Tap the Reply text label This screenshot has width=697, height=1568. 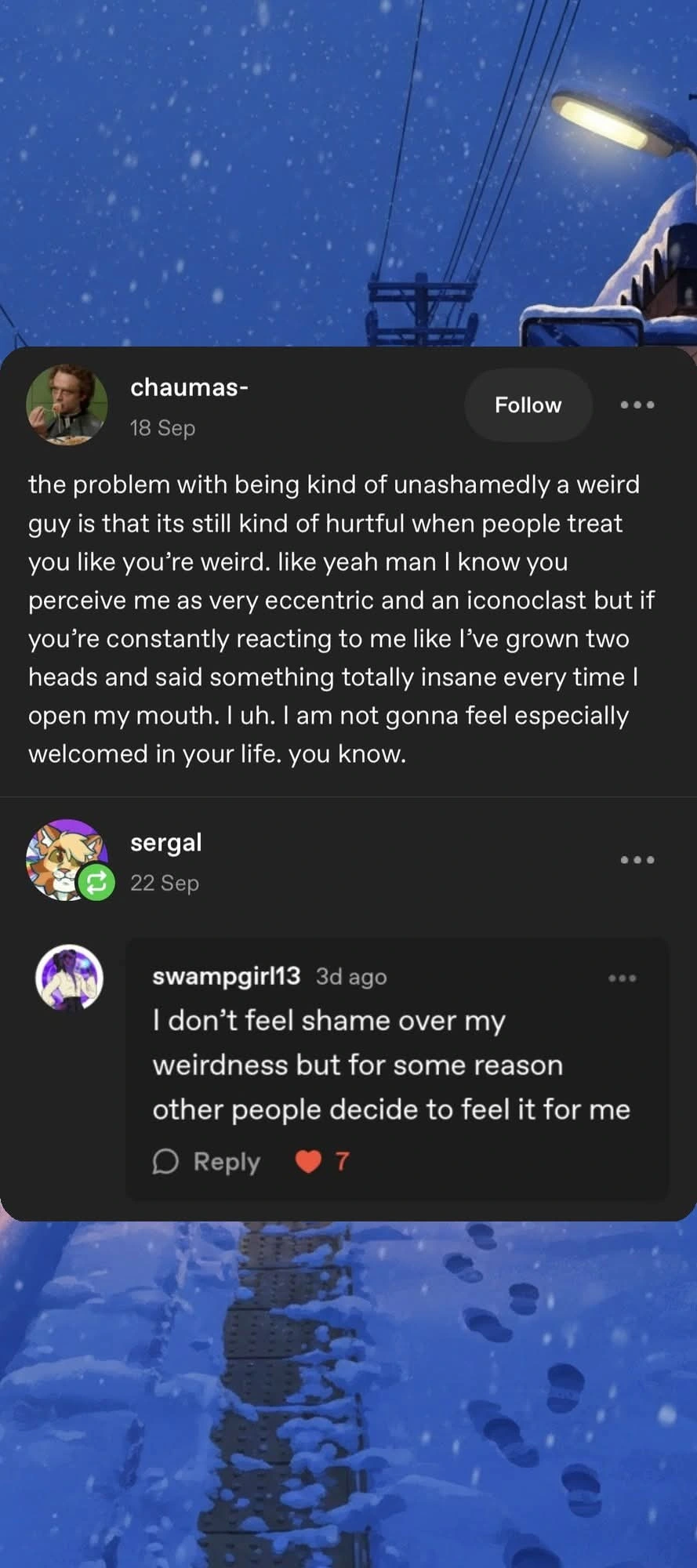227,1161
